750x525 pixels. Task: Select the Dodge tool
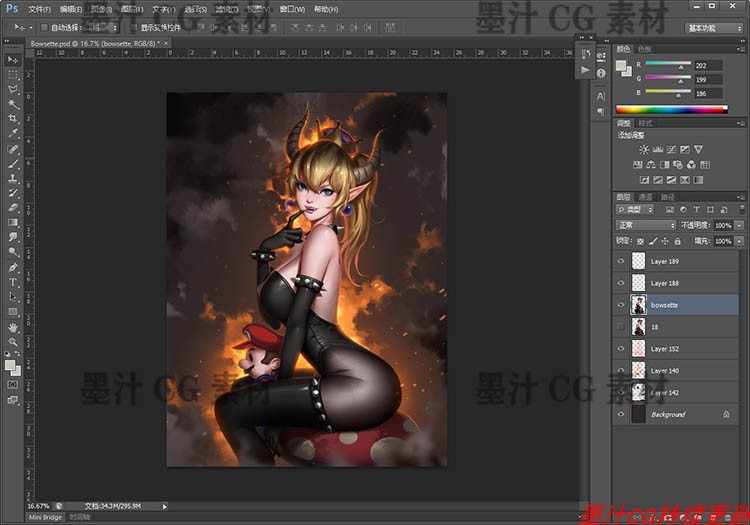click(12, 252)
